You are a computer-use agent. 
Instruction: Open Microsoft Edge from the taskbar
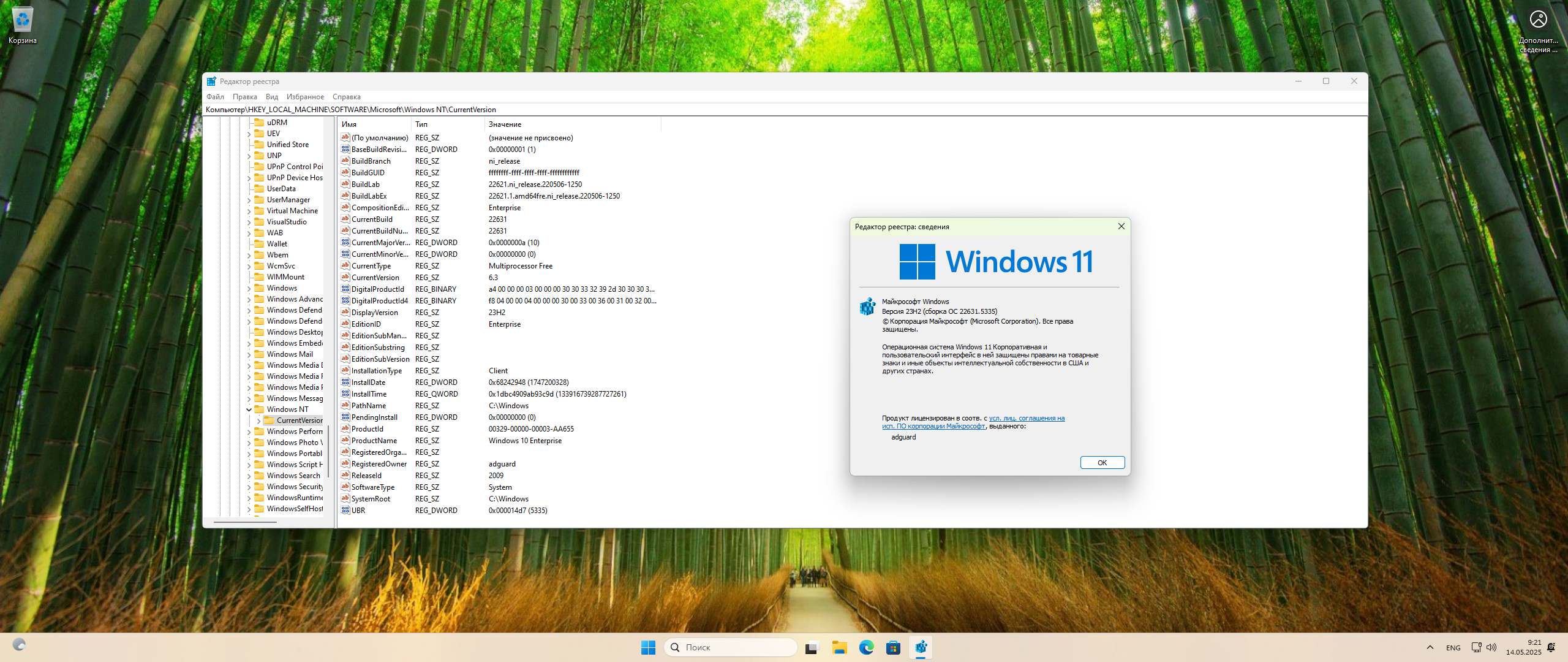(866, 647)
